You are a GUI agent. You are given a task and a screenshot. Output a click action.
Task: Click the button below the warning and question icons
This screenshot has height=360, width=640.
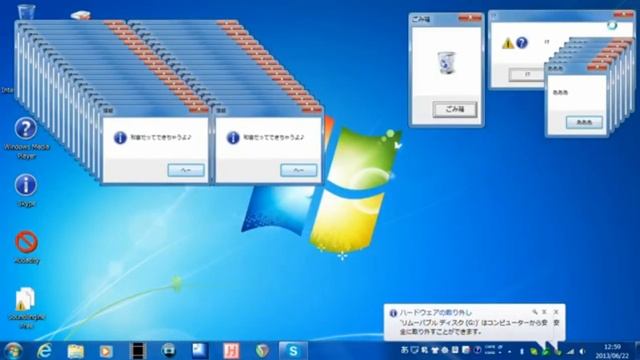point(527,75)
